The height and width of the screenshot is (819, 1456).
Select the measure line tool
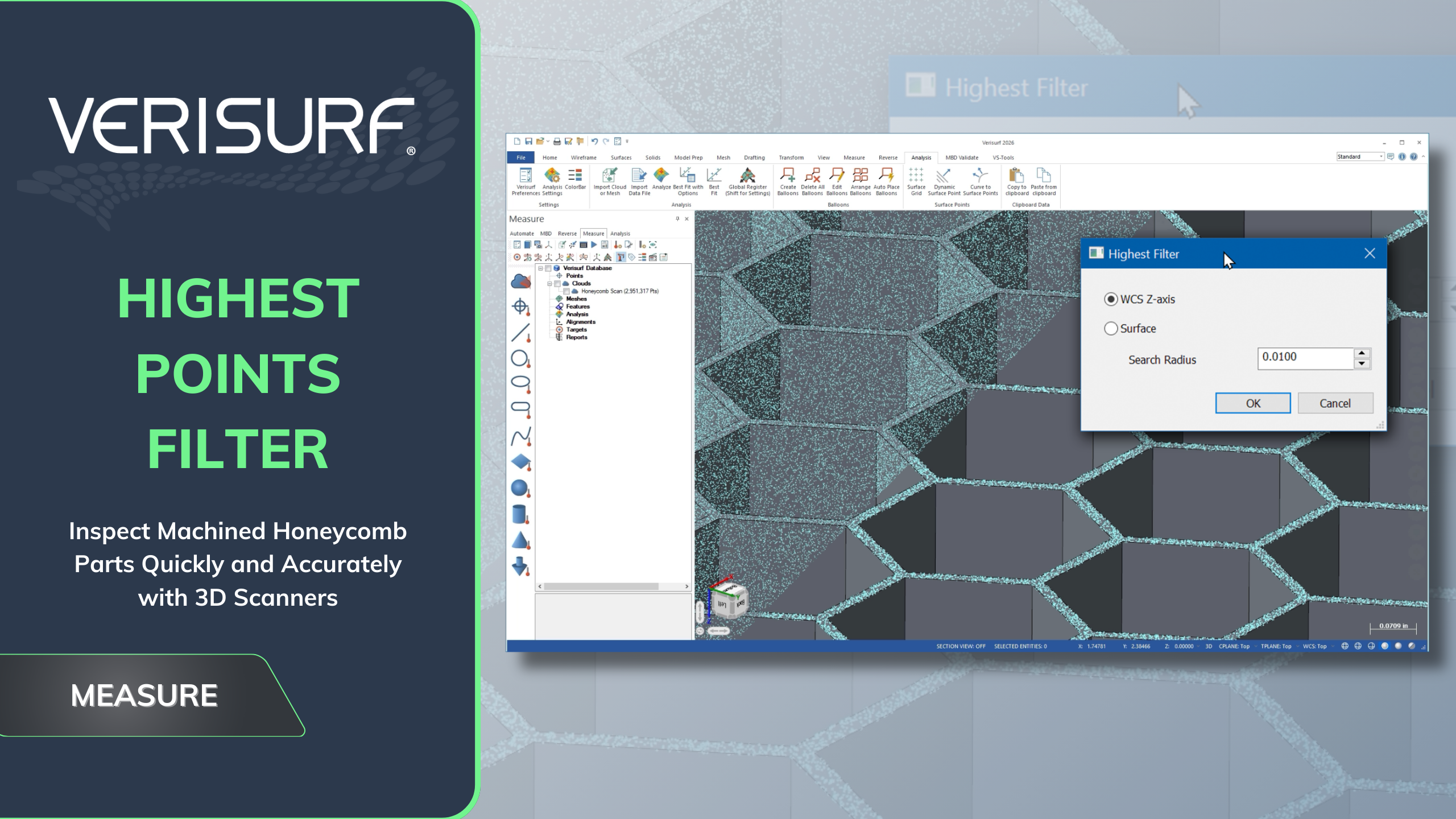point(520,333)
